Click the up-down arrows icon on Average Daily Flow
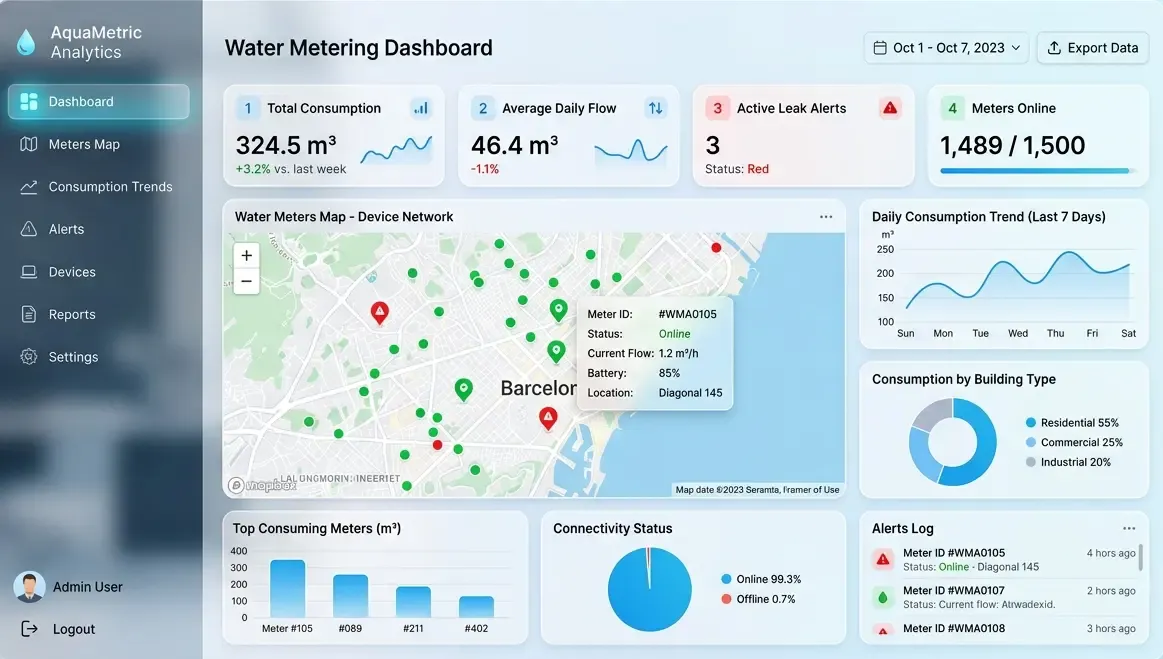Screen dimensions: 1163x659 tap(656, 108)
